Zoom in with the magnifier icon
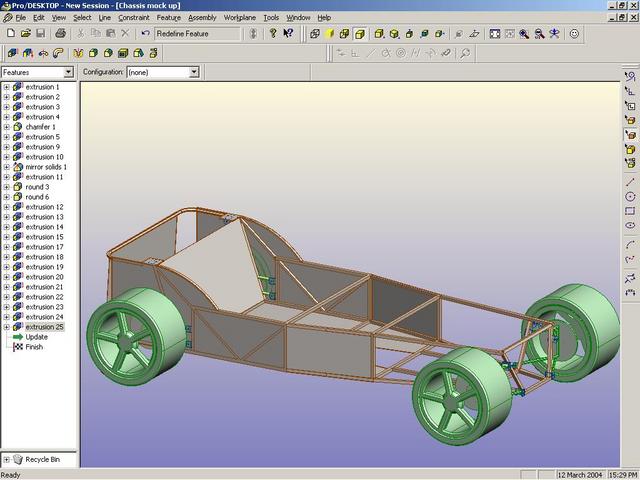 524,33
